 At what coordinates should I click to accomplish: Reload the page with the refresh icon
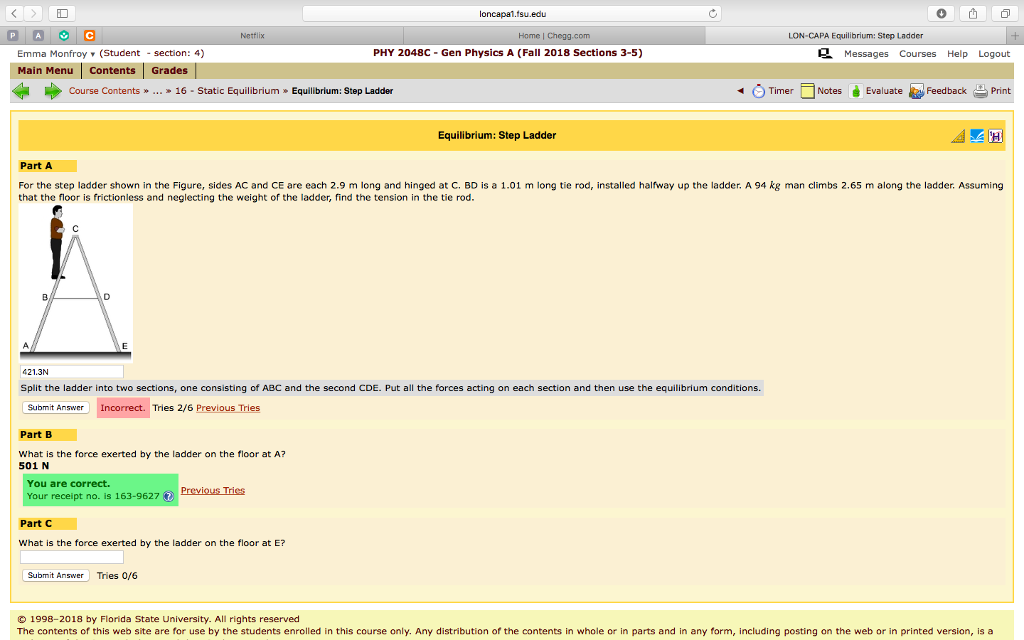(712, 13)
